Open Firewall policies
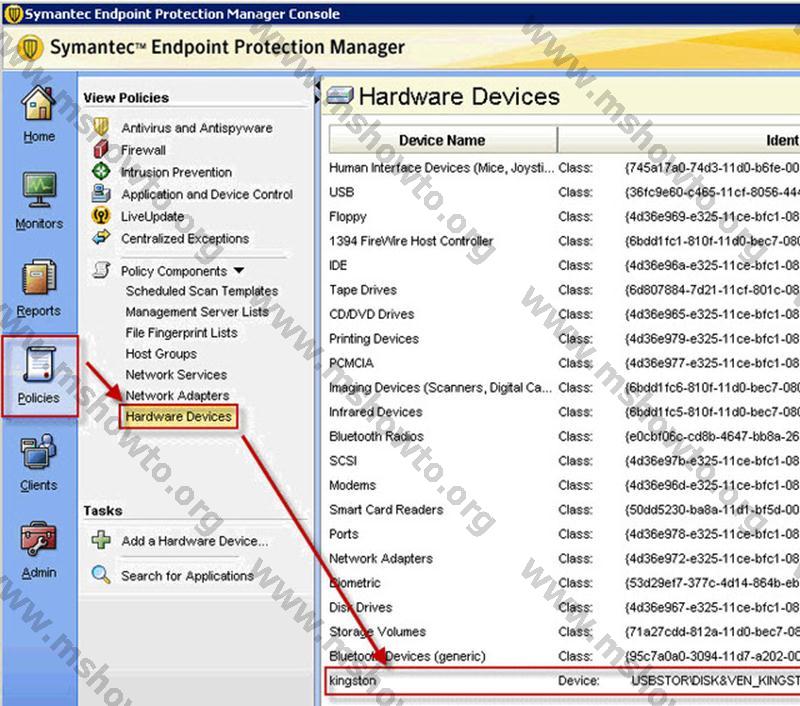800x706 pixels. point(143,150)
